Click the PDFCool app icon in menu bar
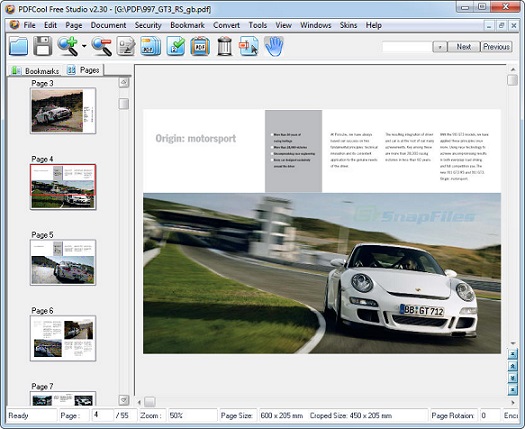 pyautogui.click(x=14, y=25)
